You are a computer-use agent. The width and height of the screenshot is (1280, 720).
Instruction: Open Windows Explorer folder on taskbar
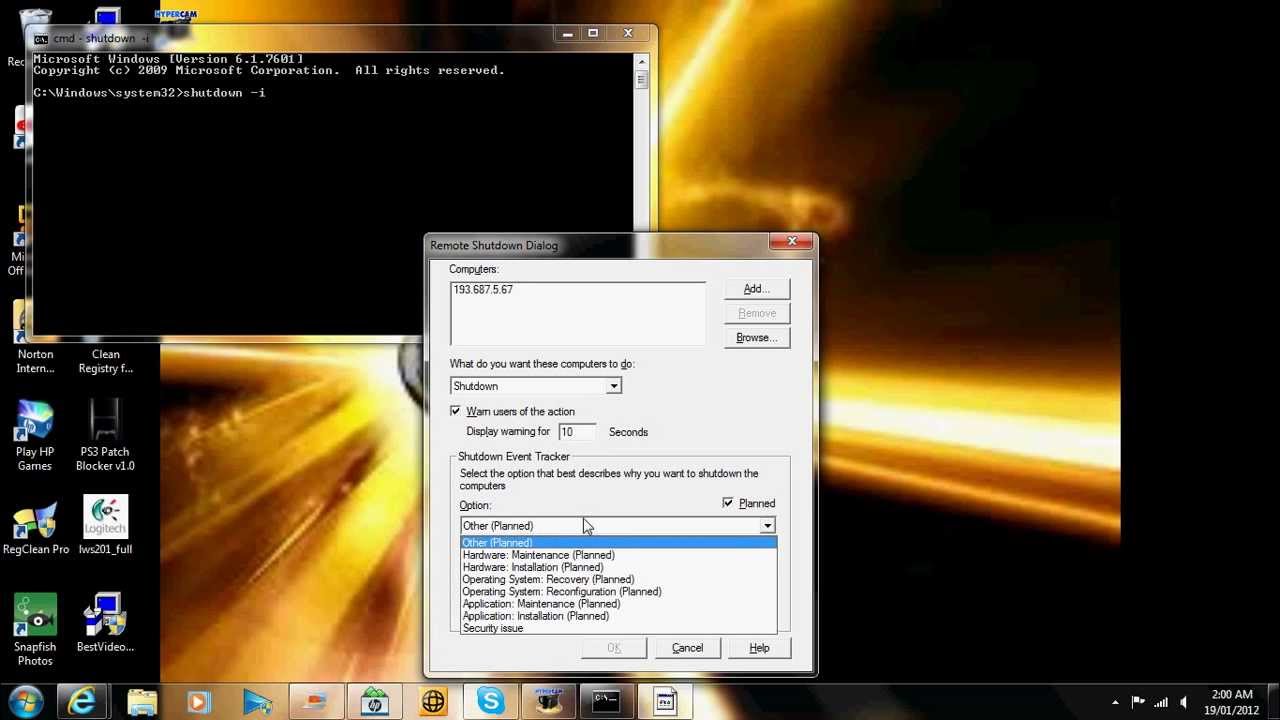point(142,702)
